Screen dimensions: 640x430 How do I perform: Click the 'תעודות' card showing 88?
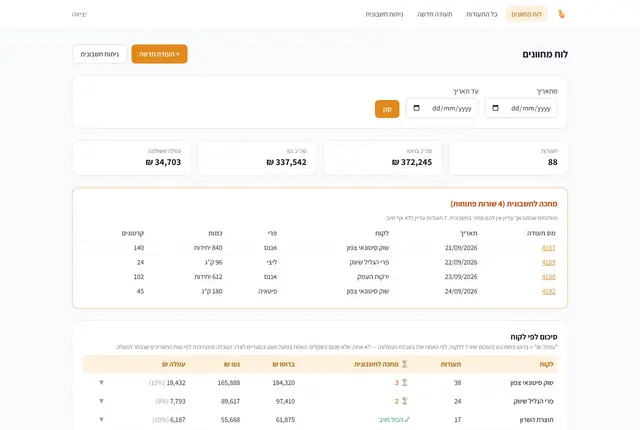[x=508, y=158]
